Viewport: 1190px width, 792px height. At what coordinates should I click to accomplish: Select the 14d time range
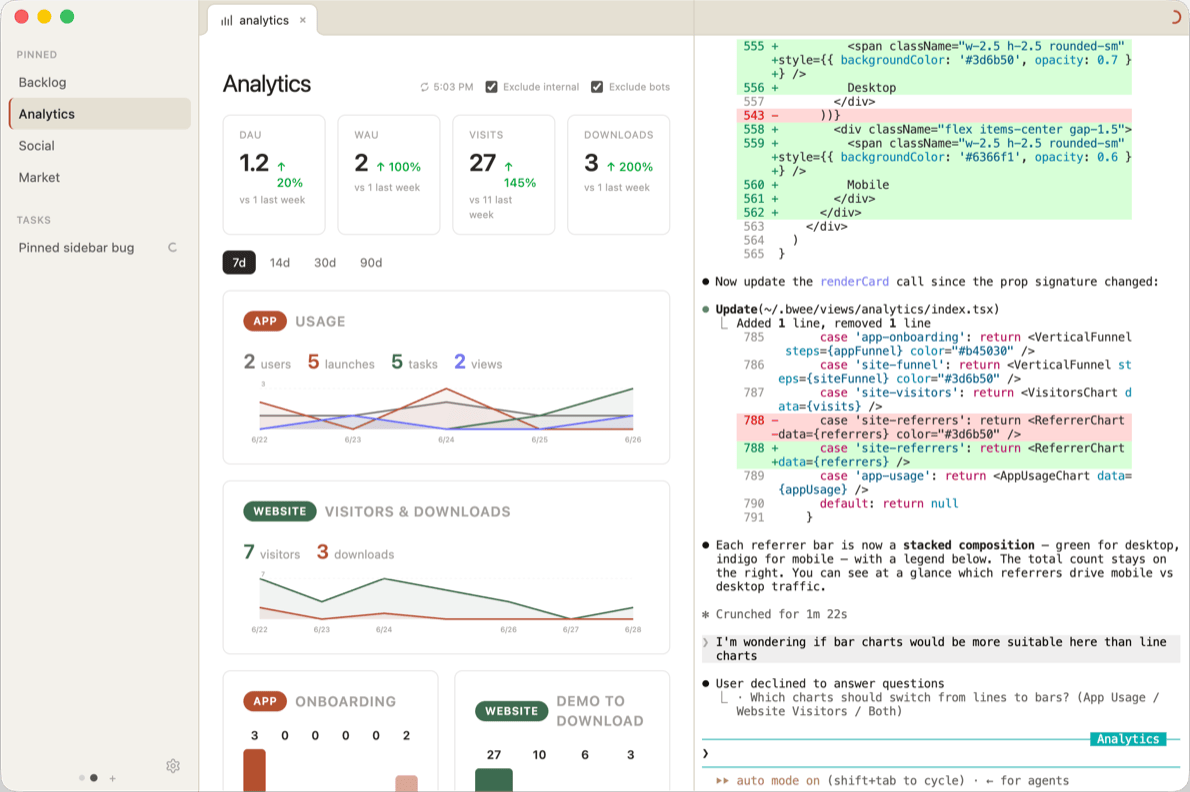tap(280, 262)
